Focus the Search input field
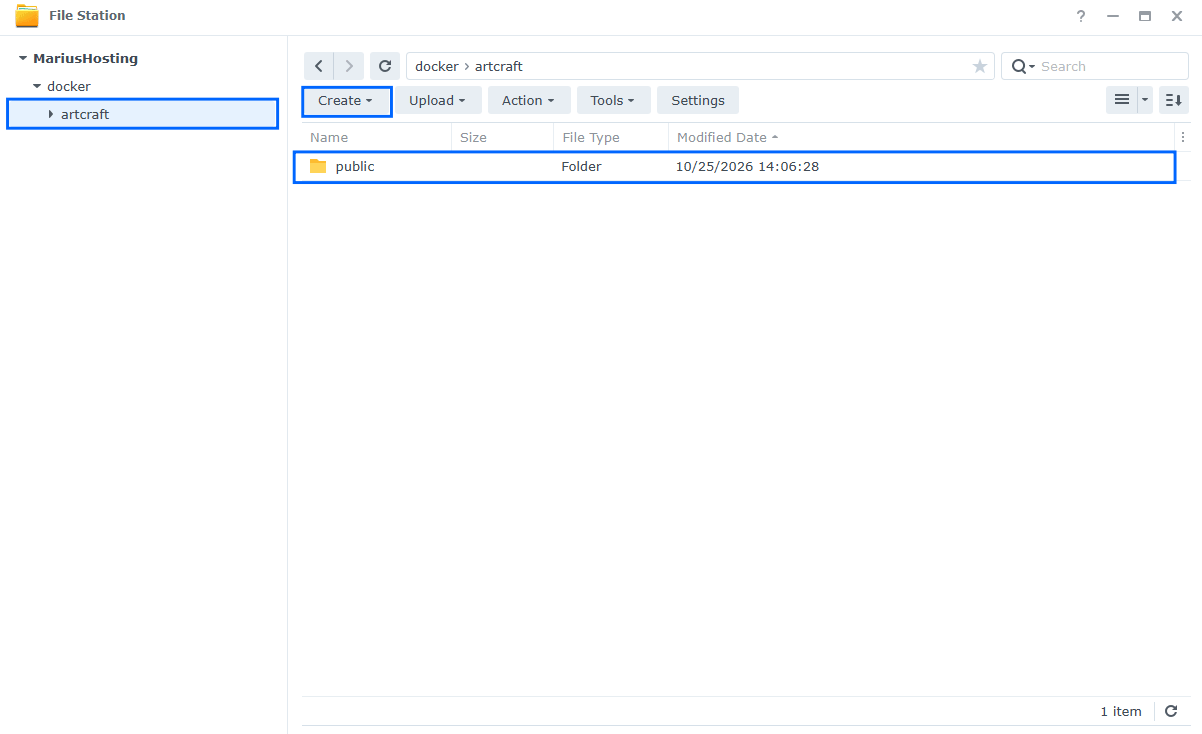1202x734 pixels. [x=1110, y=66]
